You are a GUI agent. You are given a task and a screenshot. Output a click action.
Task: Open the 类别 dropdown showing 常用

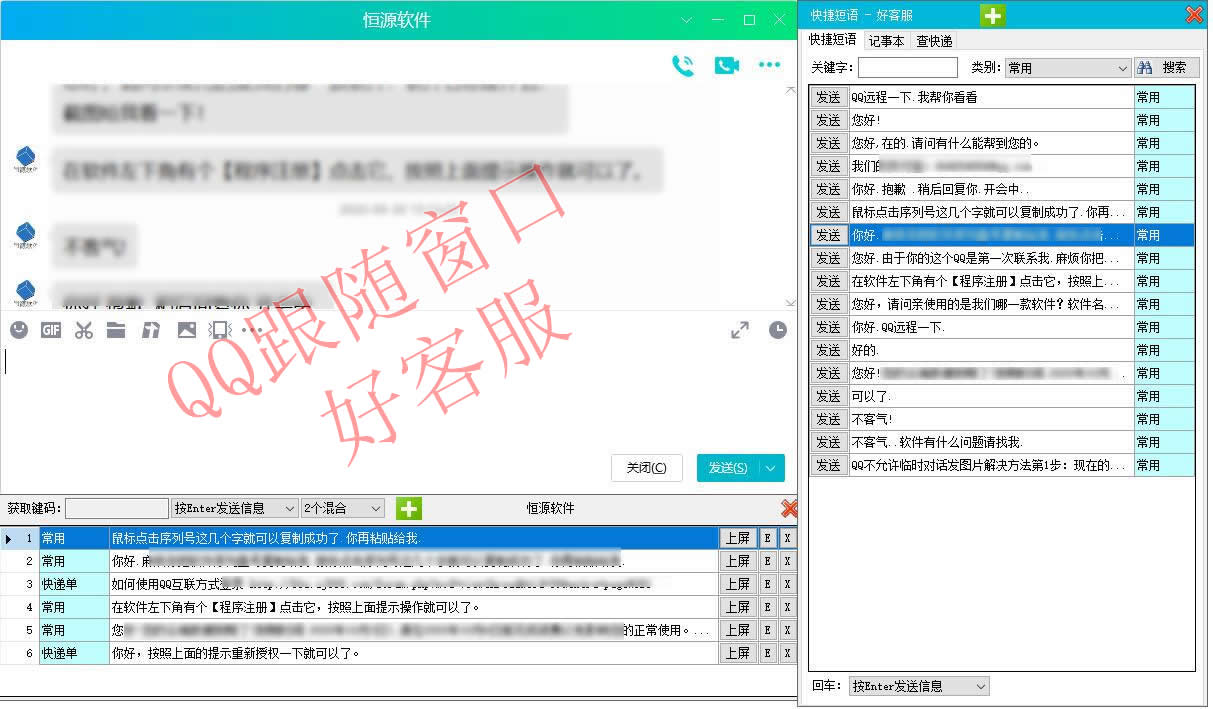1067,68
